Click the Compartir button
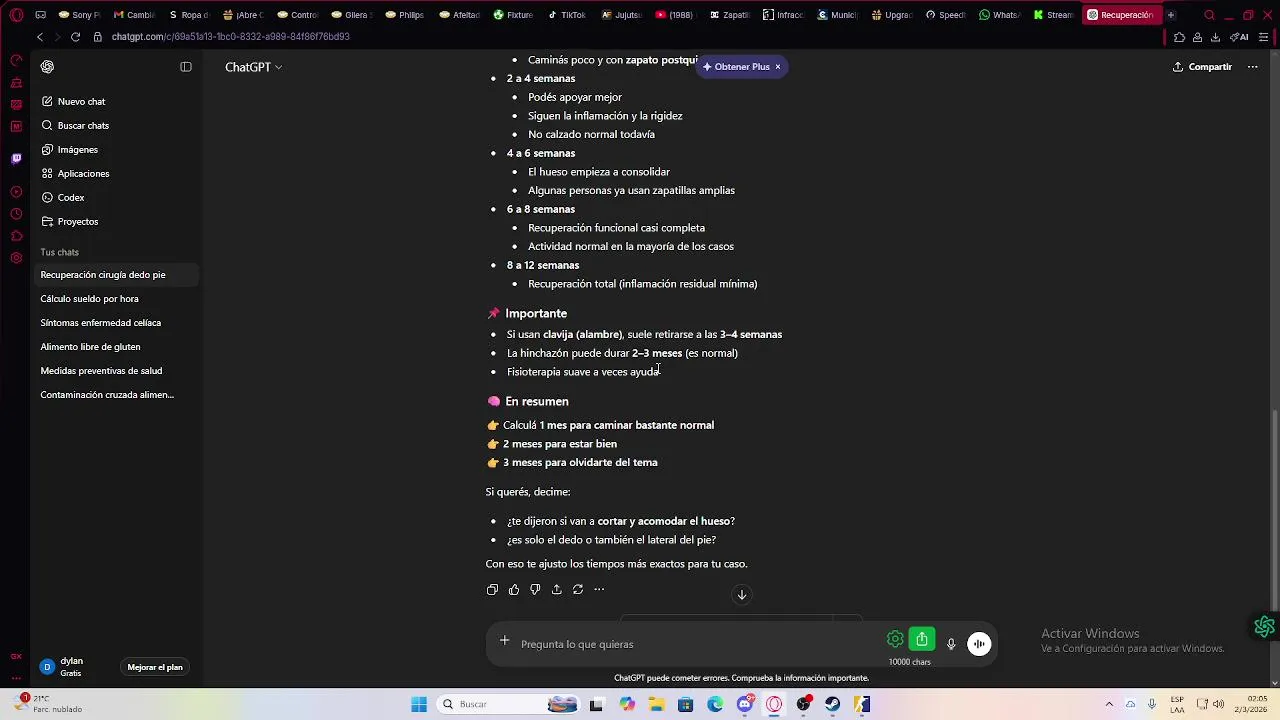Screen dimensions: 1280x720 1202,67
